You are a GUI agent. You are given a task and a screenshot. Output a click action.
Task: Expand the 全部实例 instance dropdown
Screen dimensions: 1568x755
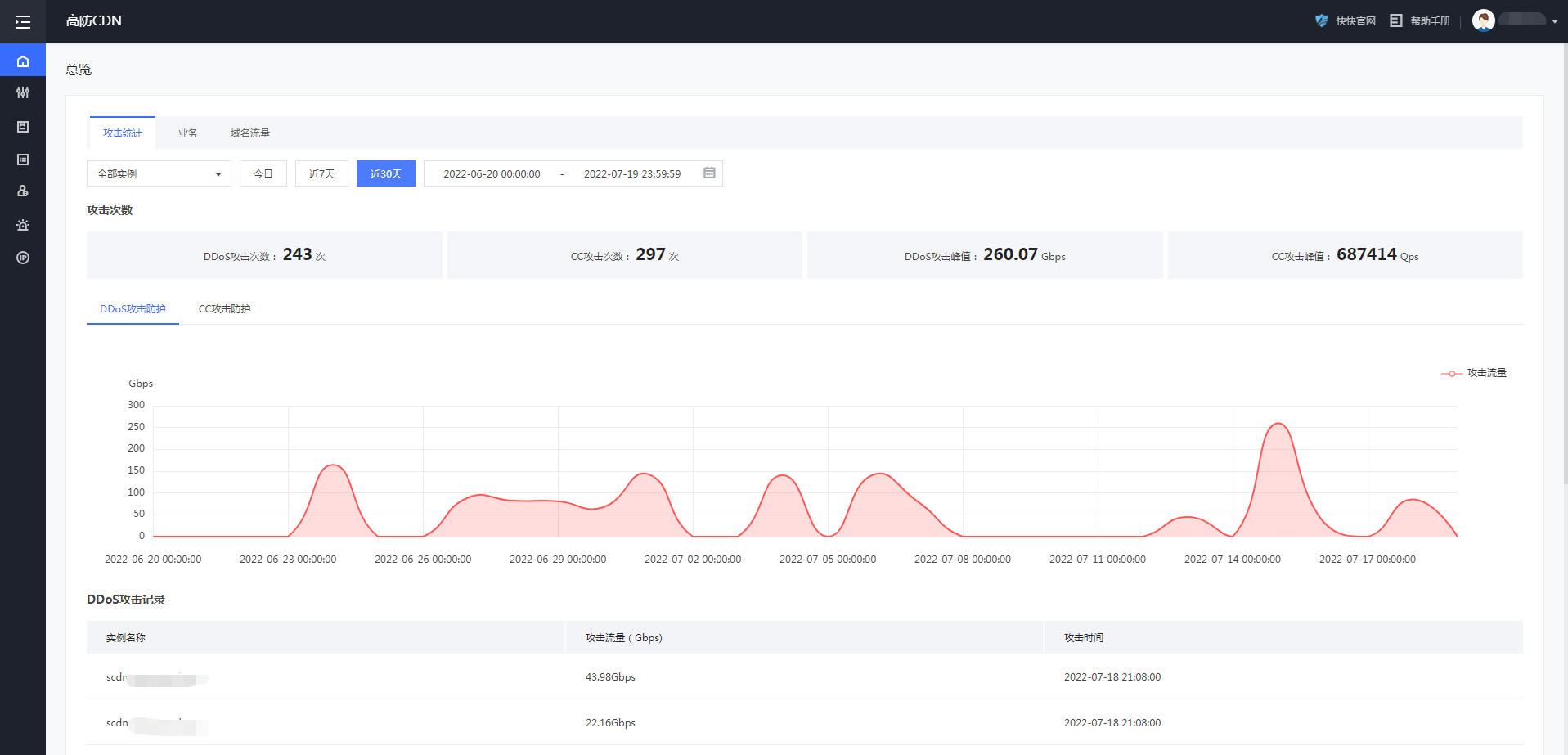(159, 173)
